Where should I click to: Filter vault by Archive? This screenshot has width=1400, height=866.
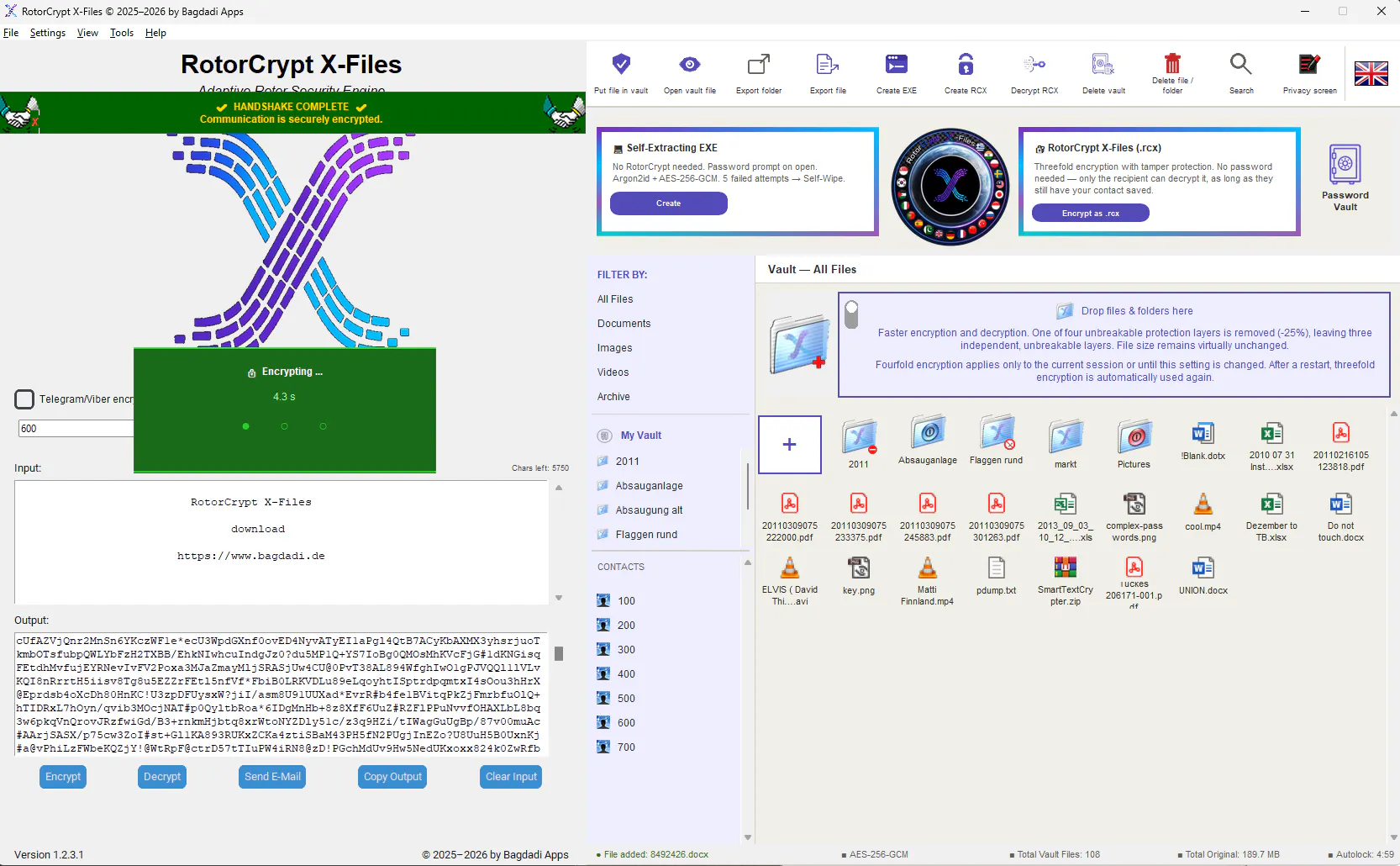point(613,397)
